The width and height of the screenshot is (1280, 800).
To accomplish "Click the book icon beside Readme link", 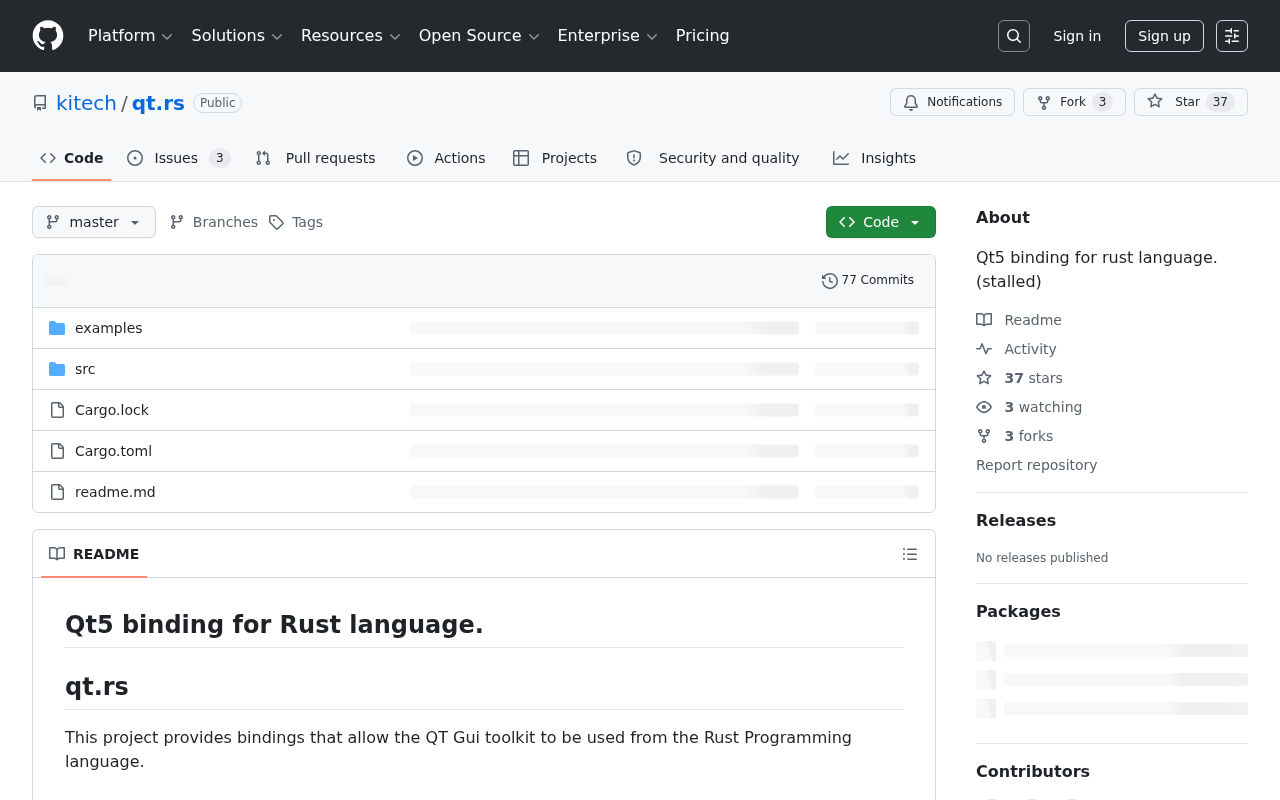I will pos(984,320).
